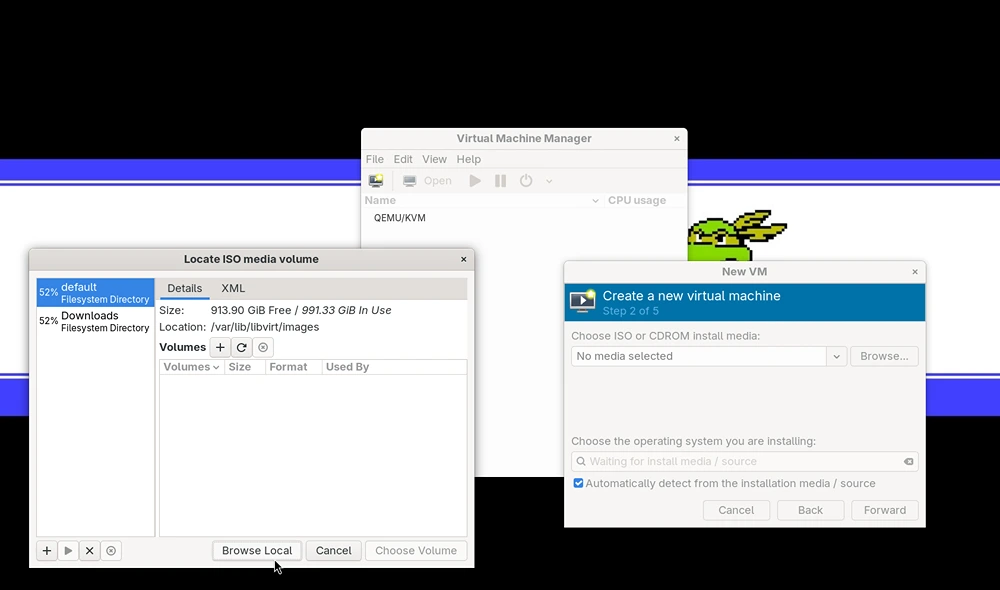
Task: Select the Downloads storage pool
Action: 95,321
